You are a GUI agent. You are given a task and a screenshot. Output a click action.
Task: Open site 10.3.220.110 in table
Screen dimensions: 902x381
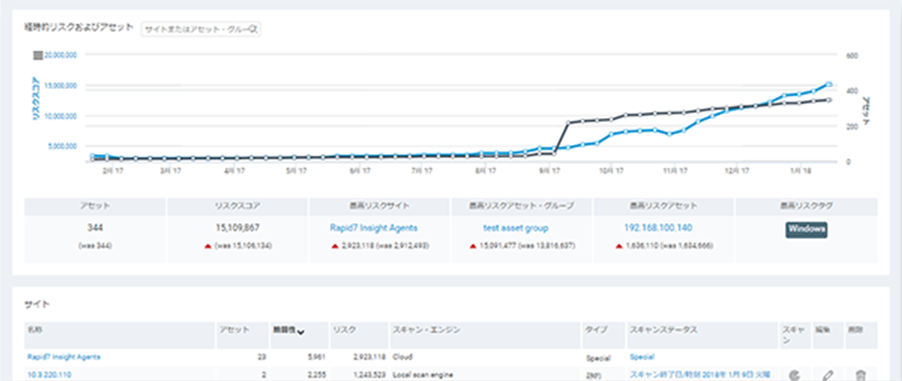(49, 375)
